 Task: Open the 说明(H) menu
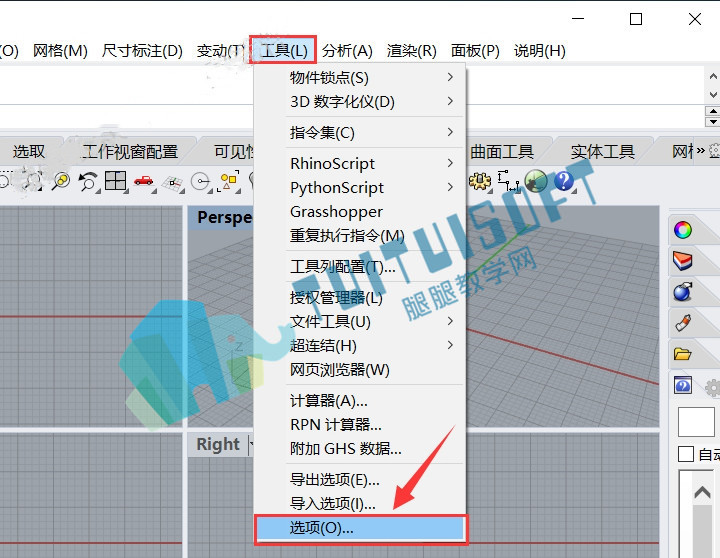click(x=540, y=50)
